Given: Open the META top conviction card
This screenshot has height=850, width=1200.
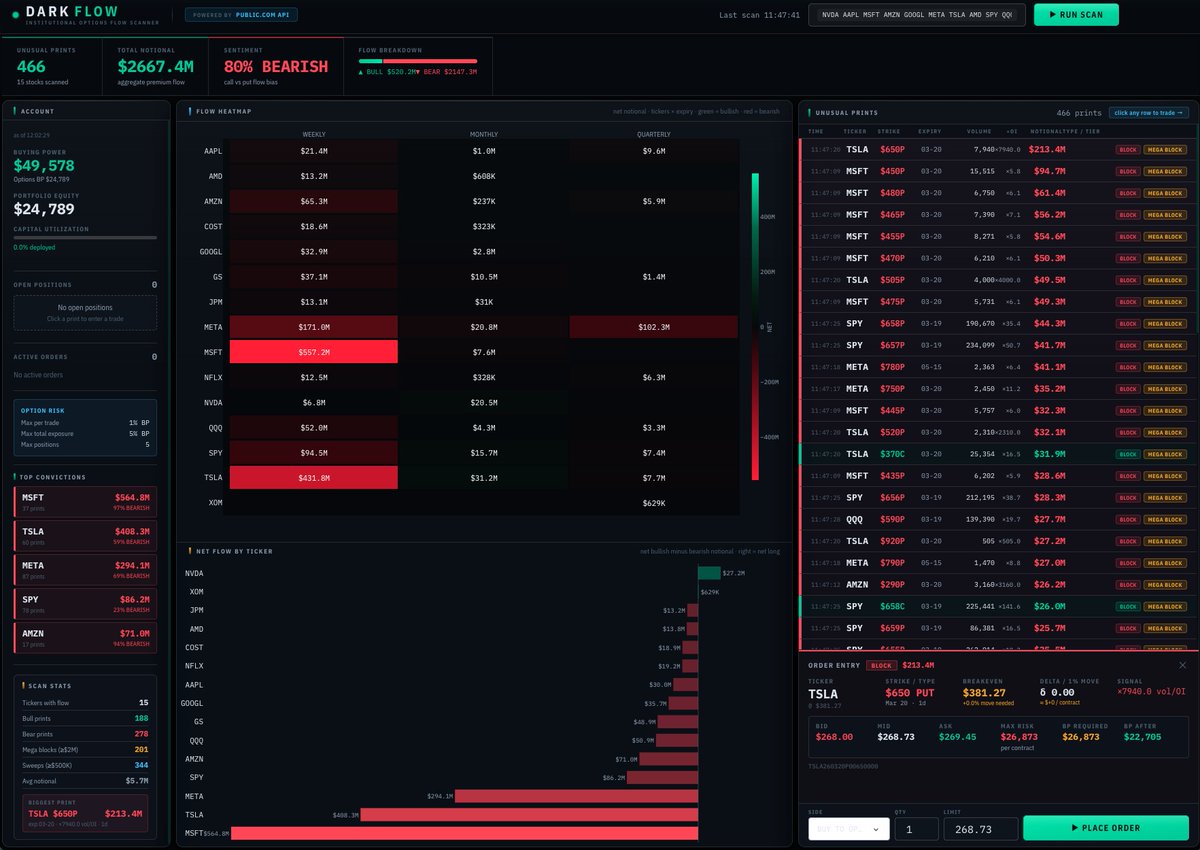Looking at the screenshot, I should tap(85, 569).
